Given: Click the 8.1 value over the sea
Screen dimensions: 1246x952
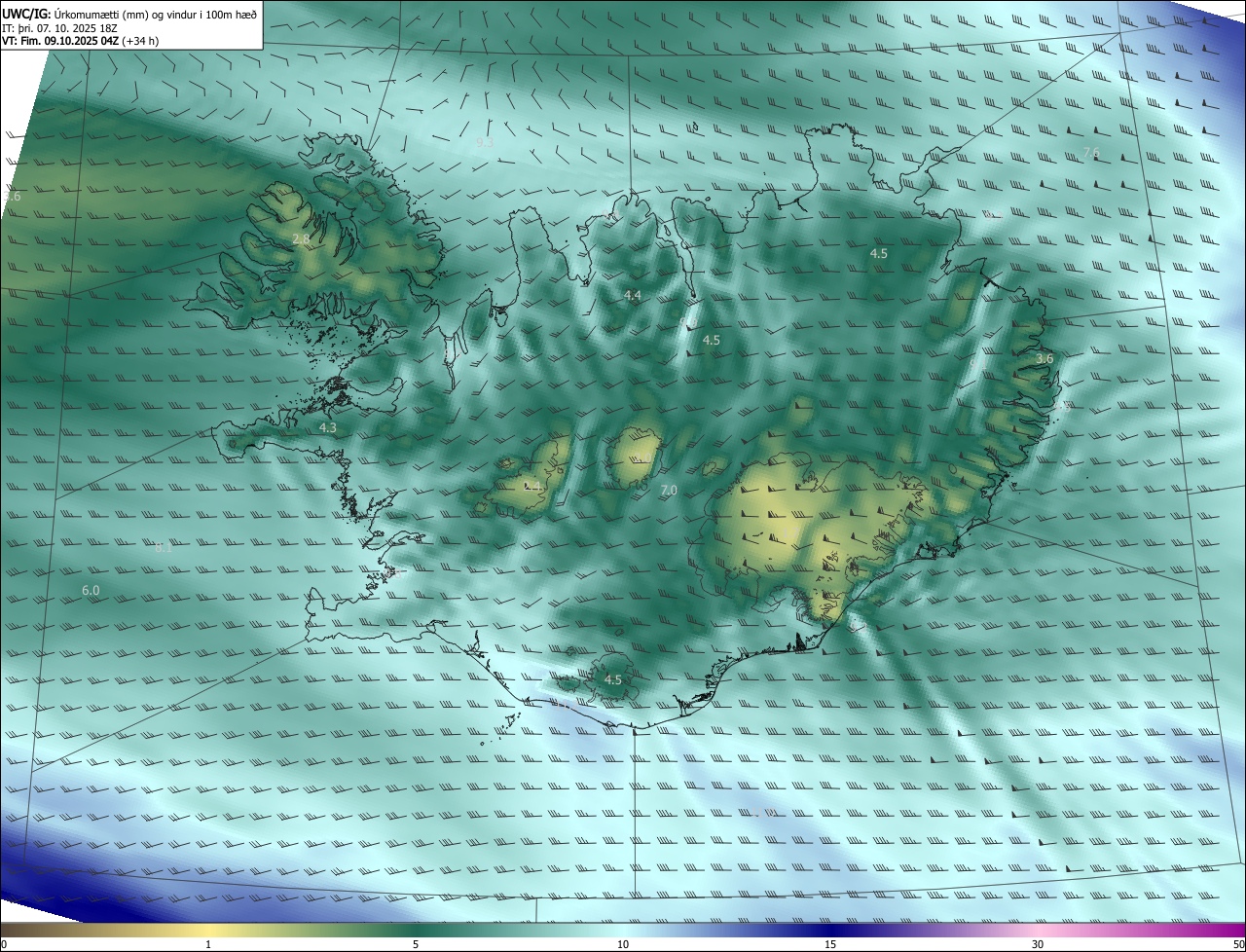Looking at the screenshot, I should click(164, 548).
